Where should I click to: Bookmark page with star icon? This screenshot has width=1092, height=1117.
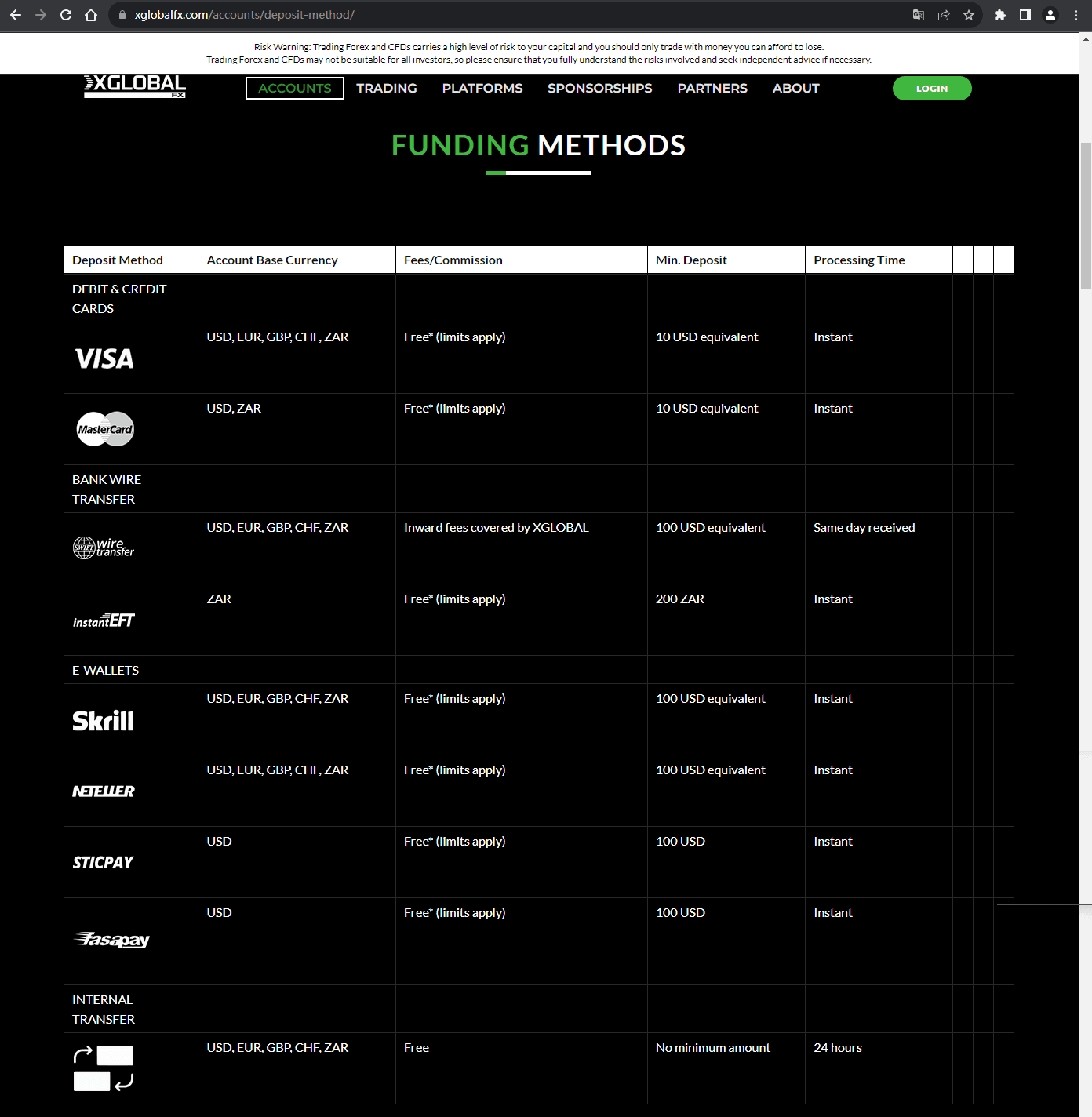[x=969, y=15]
